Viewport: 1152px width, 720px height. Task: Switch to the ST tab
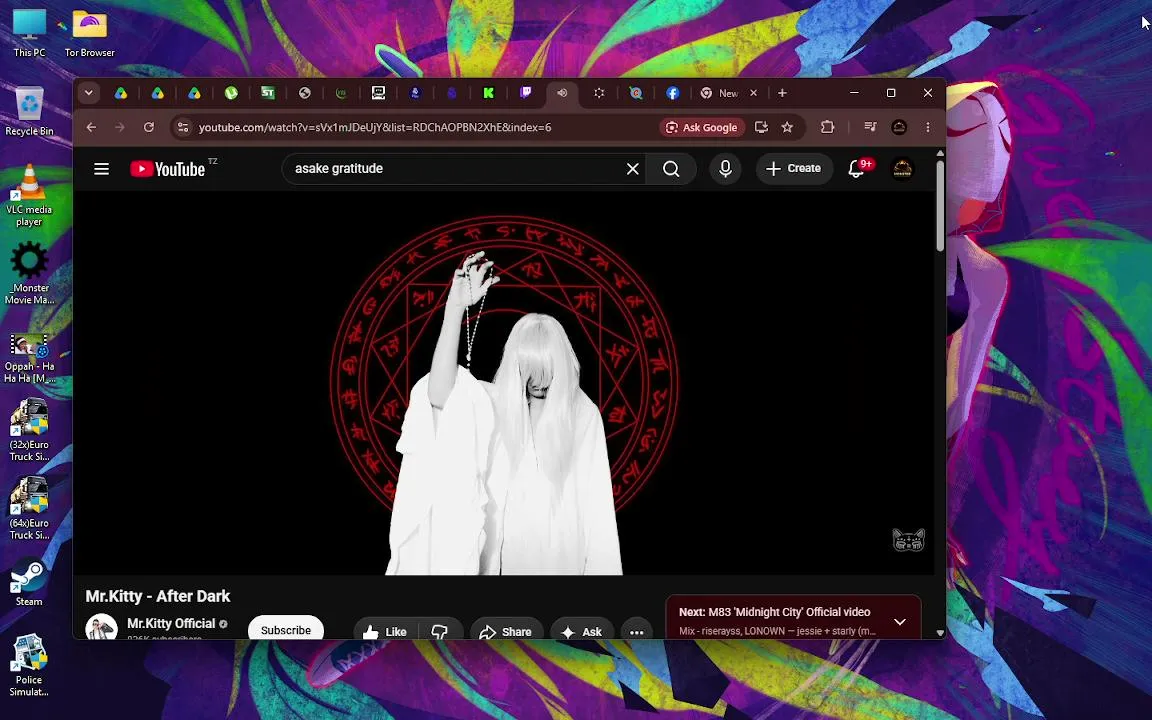(x=268, y=93)
